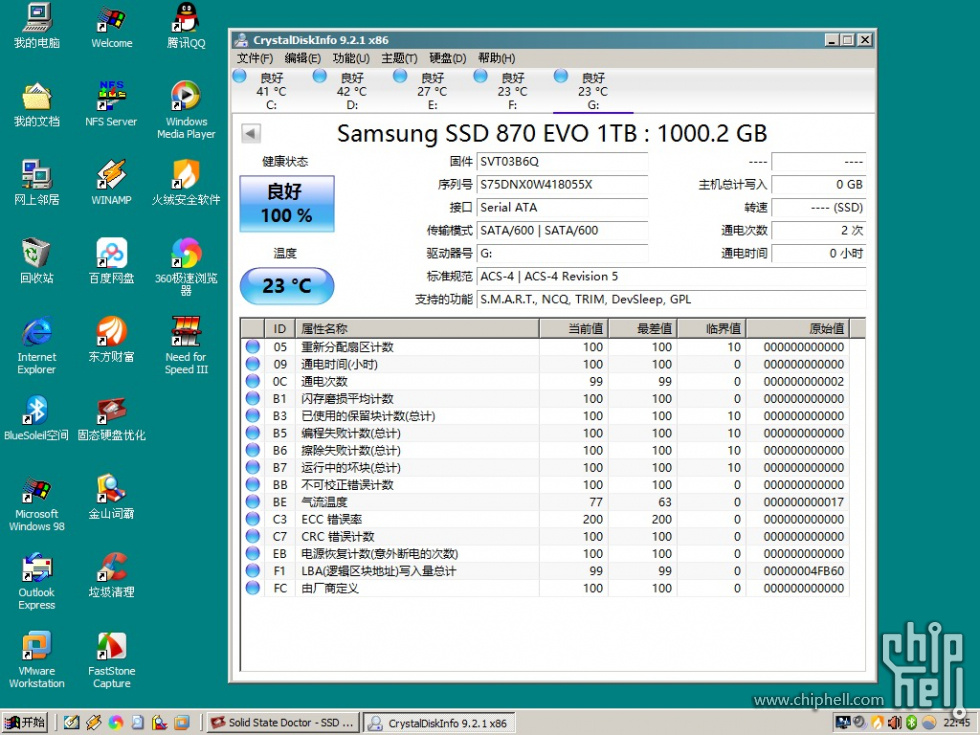Select the B1 闪存磨损平均计数 row
Screen dimensions: 980x735
click(x=546, y=399)
